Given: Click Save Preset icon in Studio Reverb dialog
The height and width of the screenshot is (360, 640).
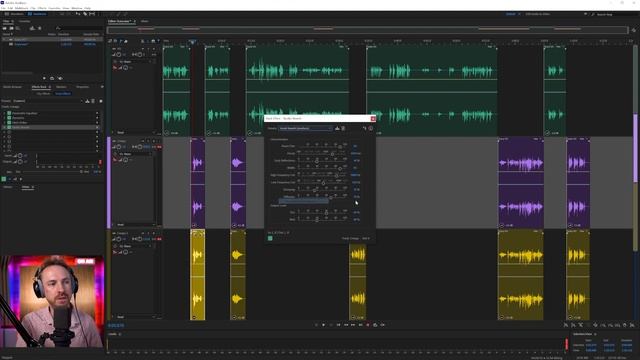Looking at the screenshot, I should (337, 128).
